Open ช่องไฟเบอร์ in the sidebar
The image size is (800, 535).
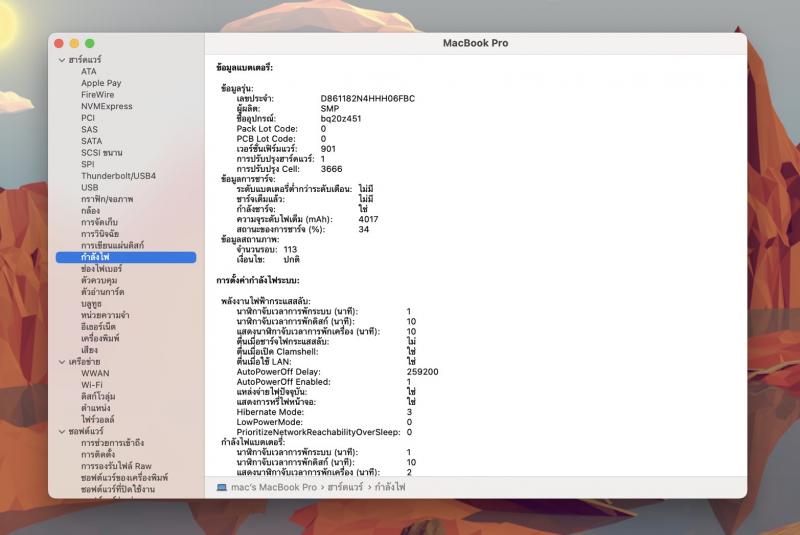(102, 269)
